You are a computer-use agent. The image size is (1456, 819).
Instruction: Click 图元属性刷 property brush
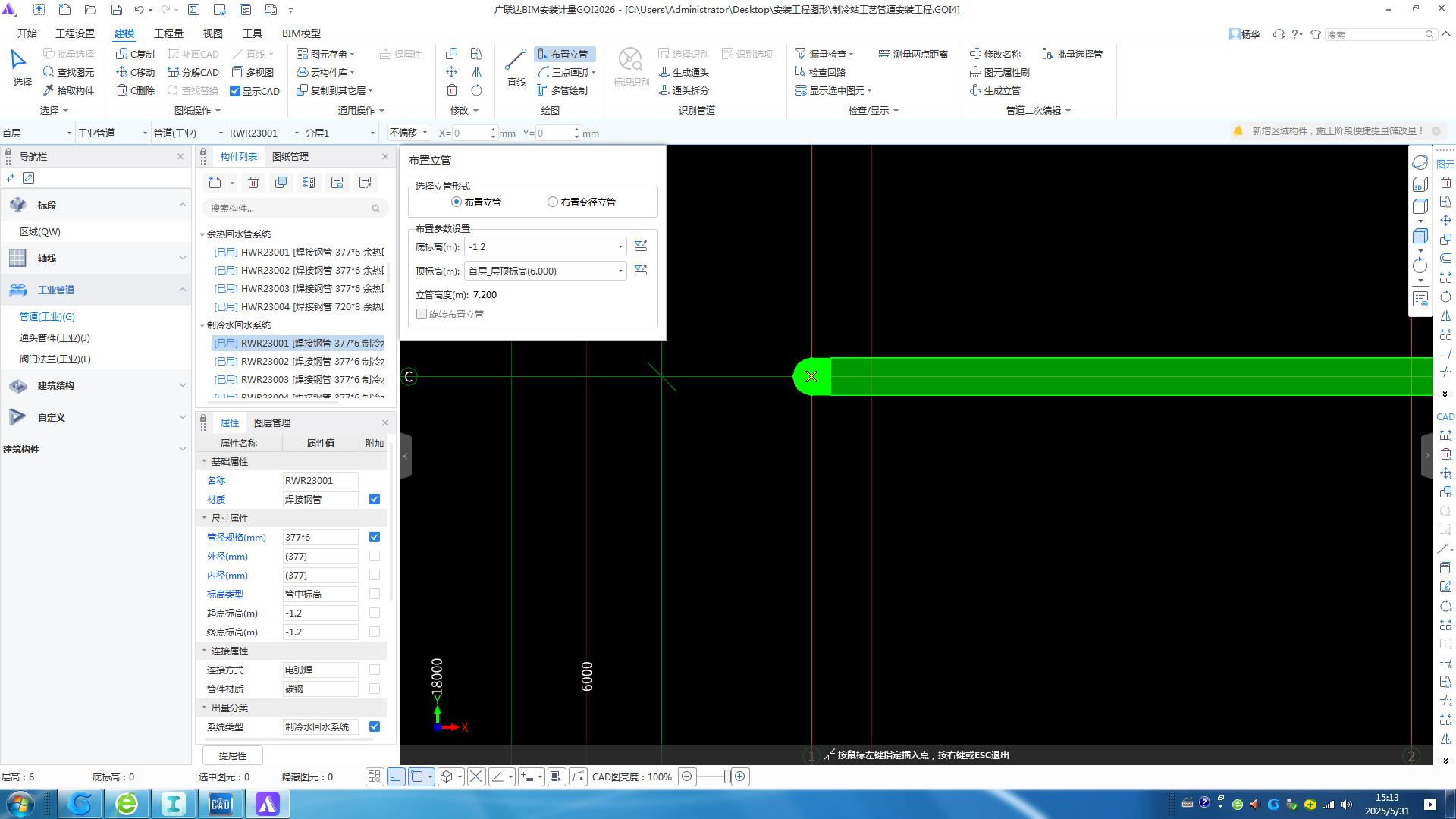coord(999,72)
